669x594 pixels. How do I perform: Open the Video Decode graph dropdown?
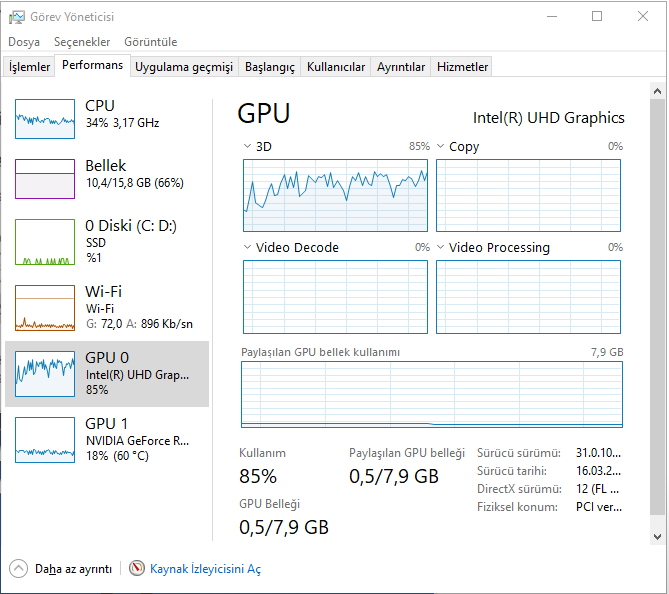point(248,248)
